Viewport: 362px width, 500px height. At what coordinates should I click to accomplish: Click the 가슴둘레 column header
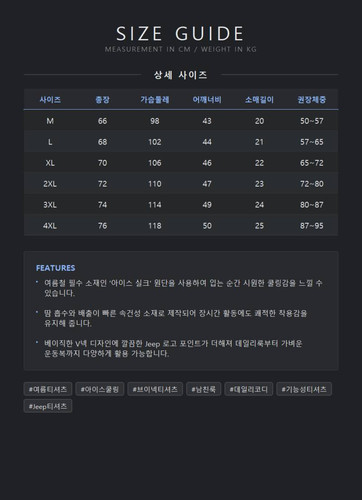pos(155,100)
